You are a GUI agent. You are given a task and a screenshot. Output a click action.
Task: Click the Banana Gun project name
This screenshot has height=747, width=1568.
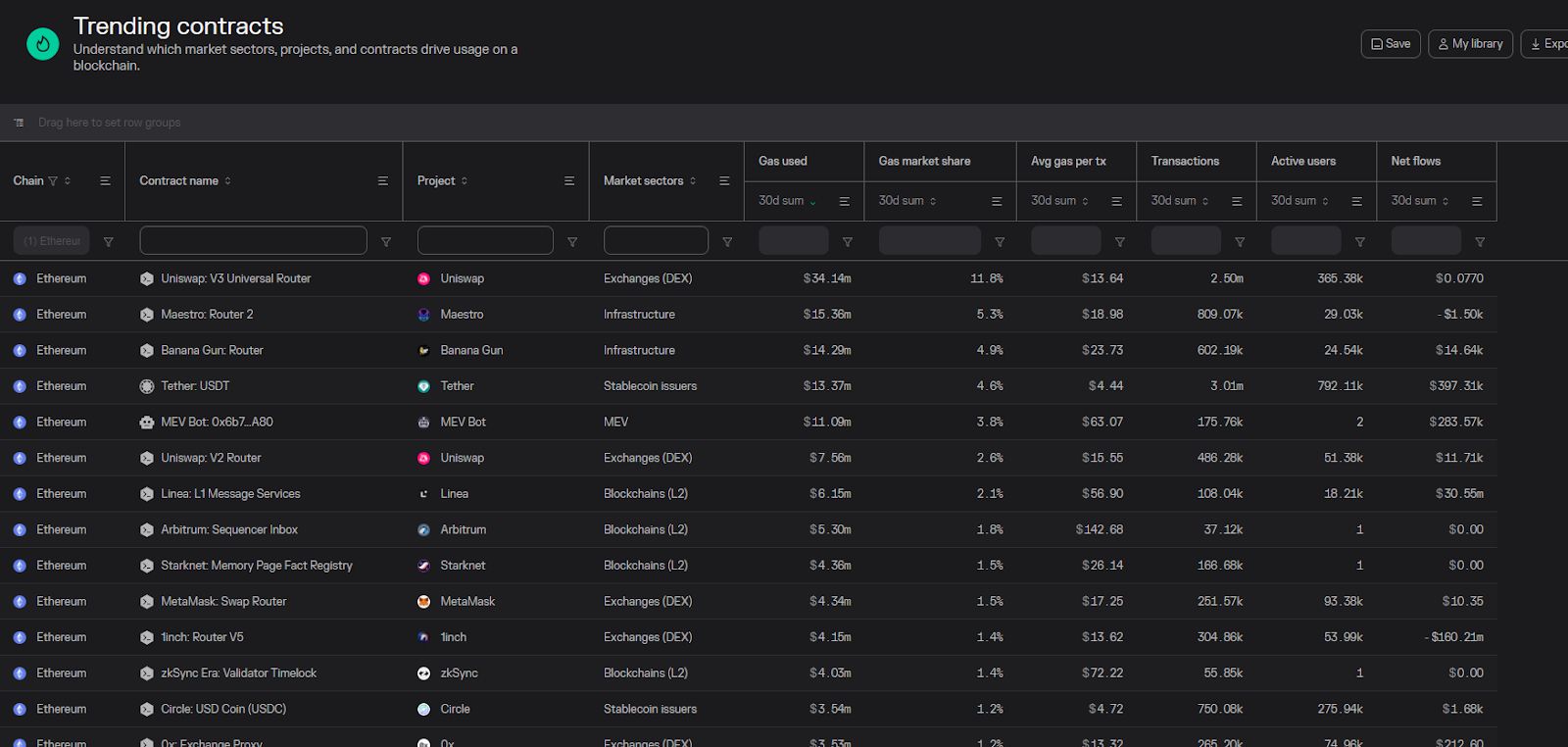471,351
